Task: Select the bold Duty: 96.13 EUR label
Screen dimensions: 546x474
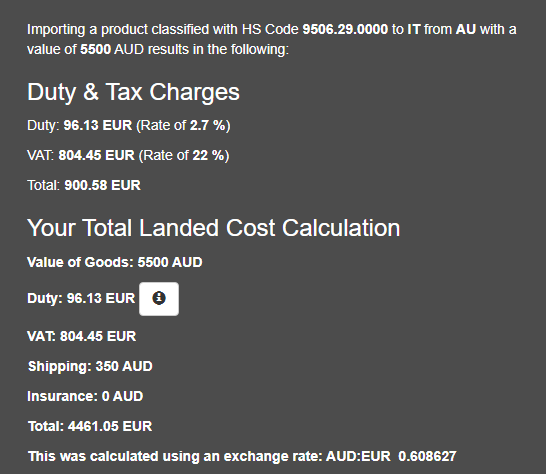Action: [81, 298]
